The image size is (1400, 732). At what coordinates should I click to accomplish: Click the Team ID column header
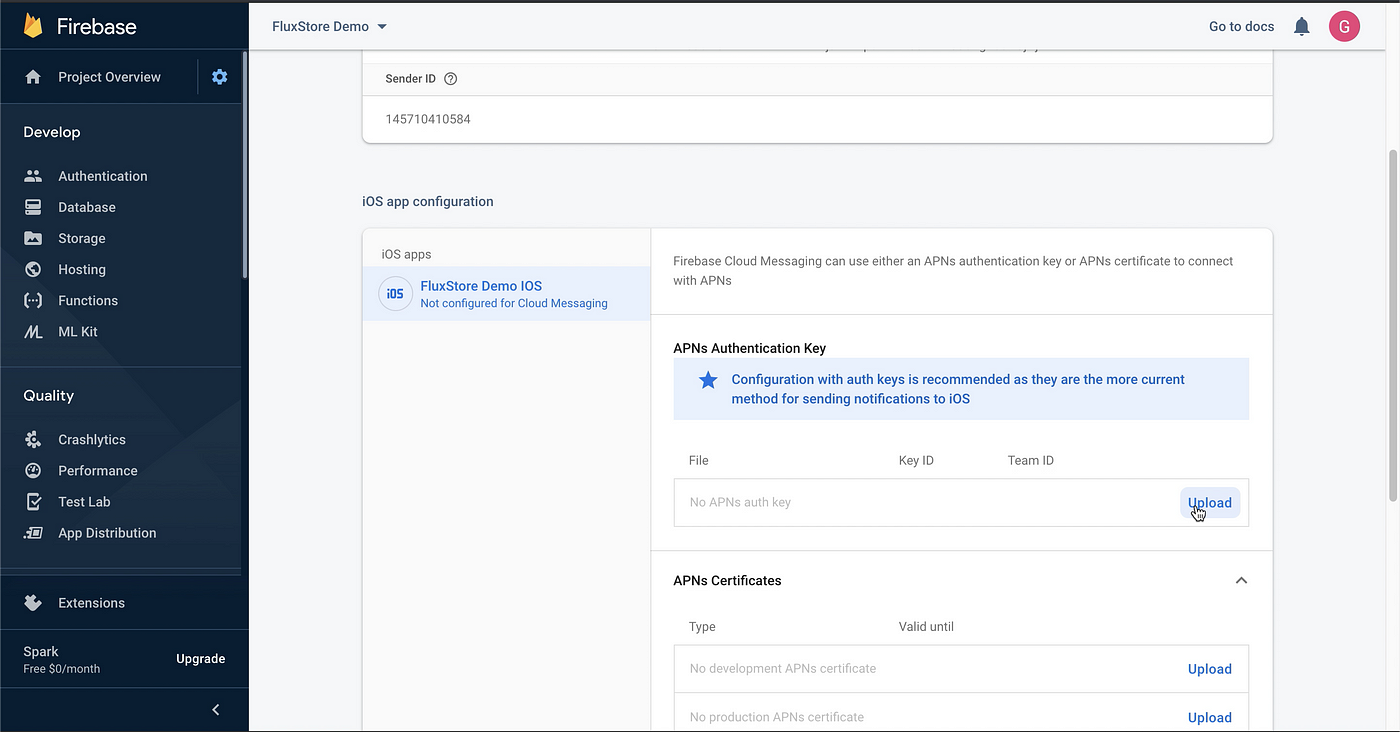pyautogui.click(x=1031, y=460)
